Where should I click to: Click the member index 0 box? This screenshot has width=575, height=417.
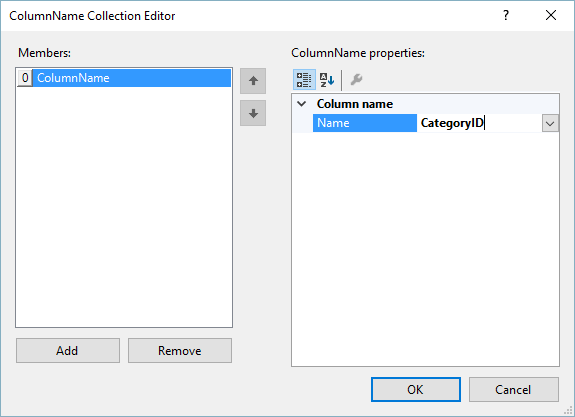[x=25, y=78]
